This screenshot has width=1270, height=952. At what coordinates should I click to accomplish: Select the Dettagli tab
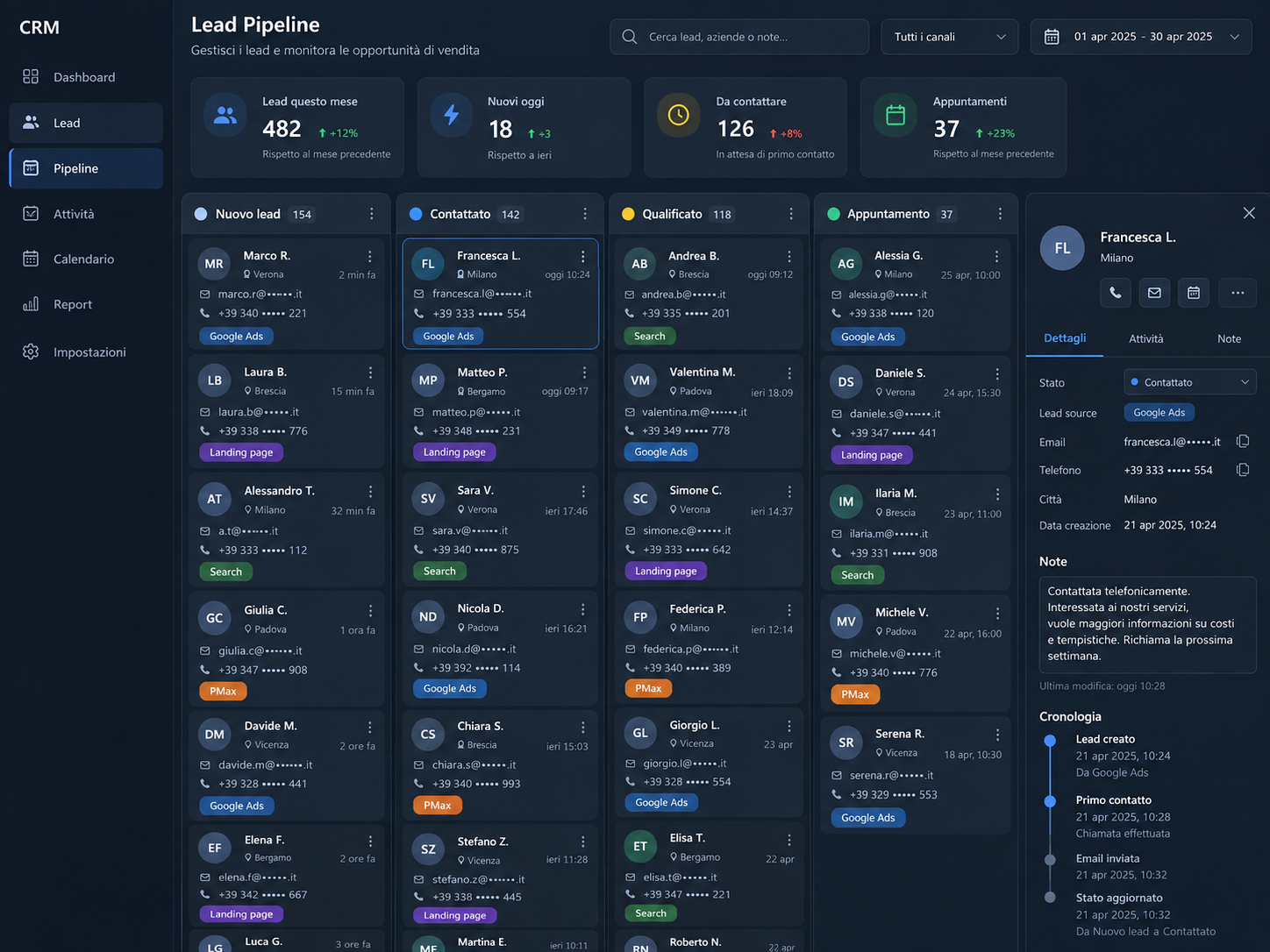point(1065,338)
